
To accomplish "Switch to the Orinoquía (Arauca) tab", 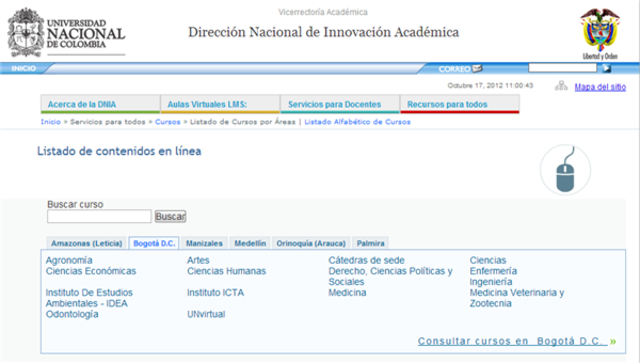I will pyautogui.click(x=311, y=243).
